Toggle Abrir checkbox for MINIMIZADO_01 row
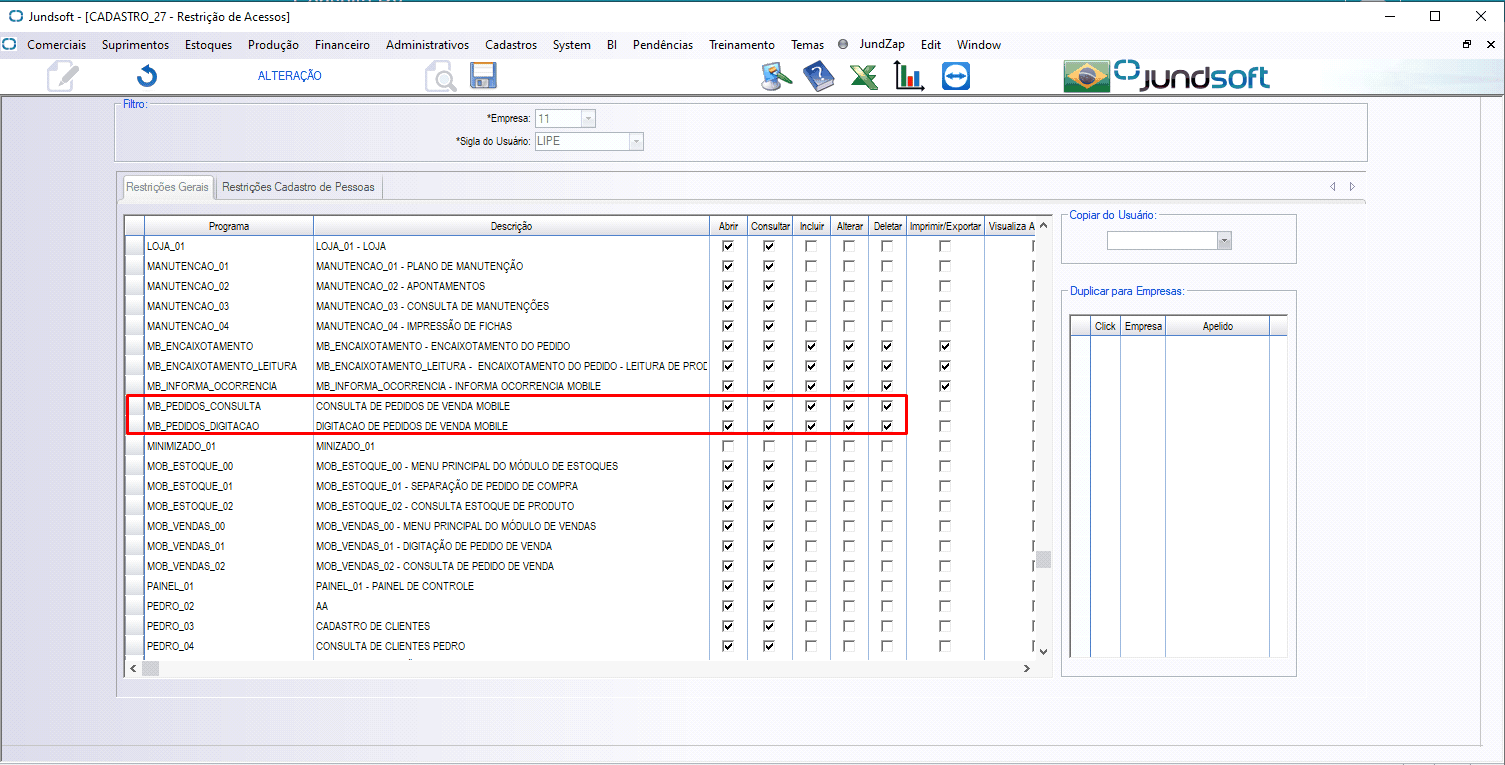The width and height of the screenshot is (1505, 765). click(728, 446)
